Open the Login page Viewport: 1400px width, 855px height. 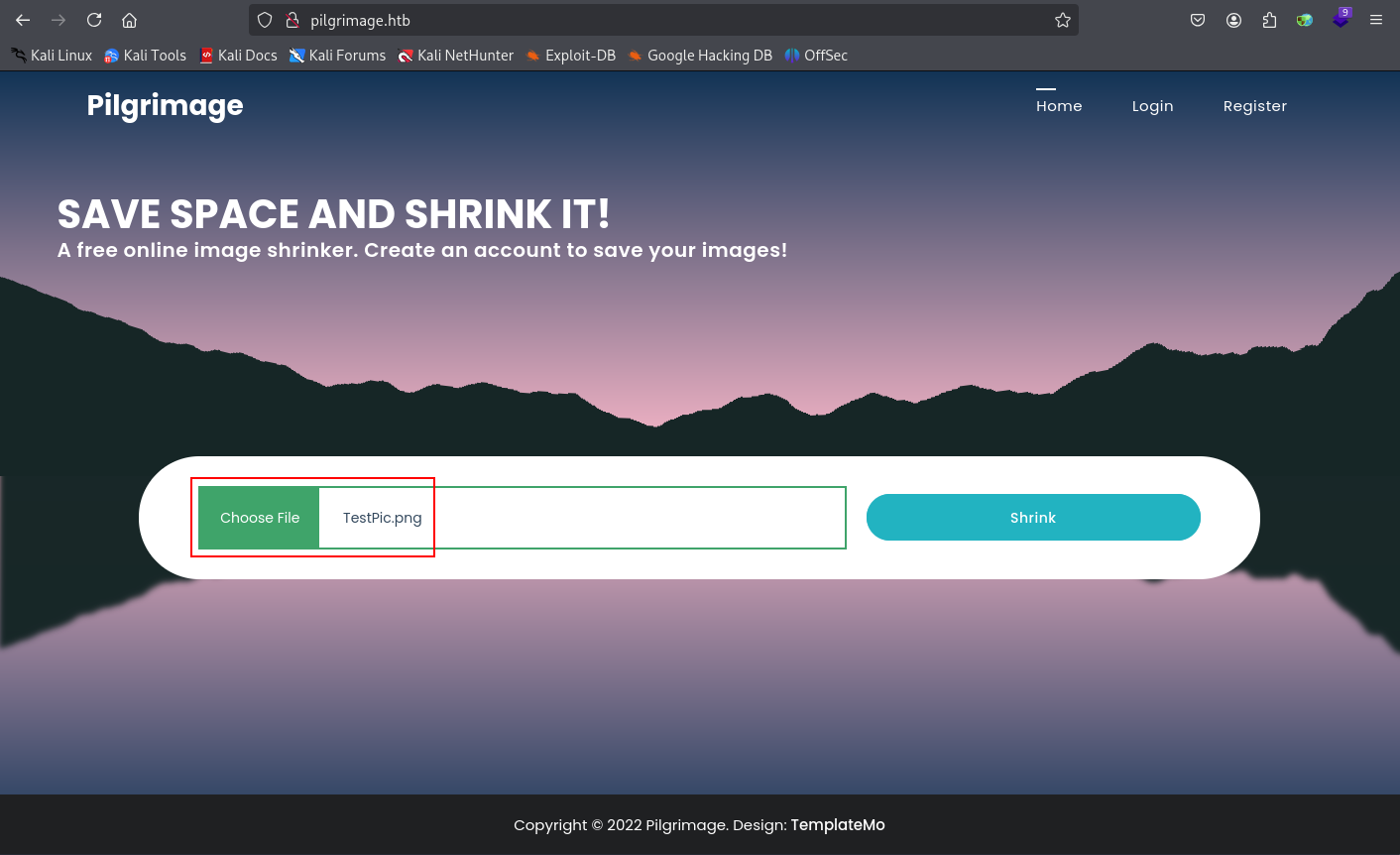pyautogui.click(x=1152, y=106)
